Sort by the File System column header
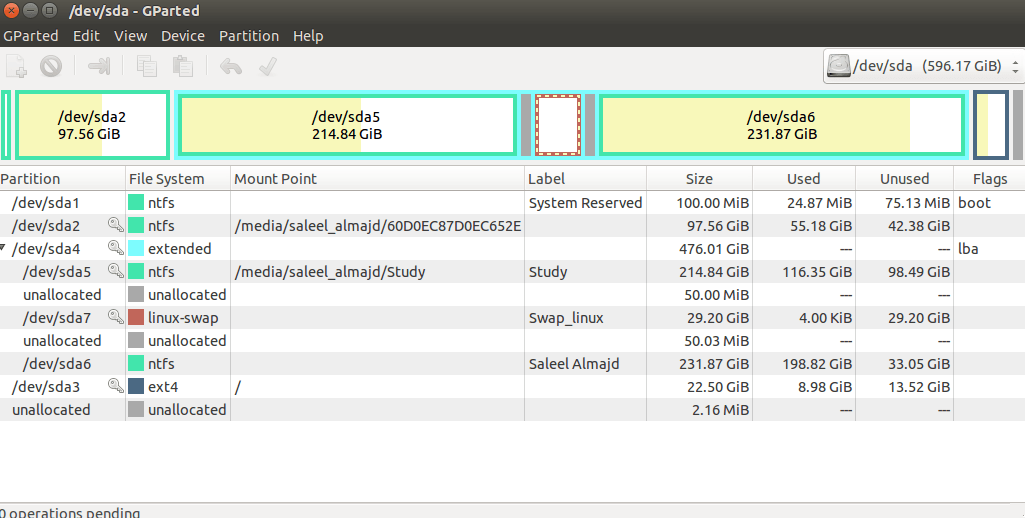 coord(166,179)
